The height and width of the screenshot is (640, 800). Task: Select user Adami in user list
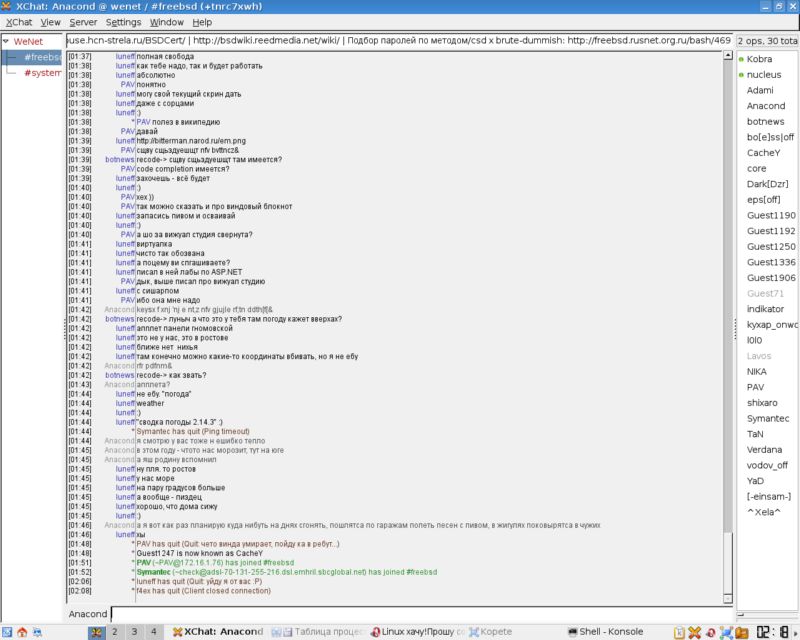click(760, 91)
